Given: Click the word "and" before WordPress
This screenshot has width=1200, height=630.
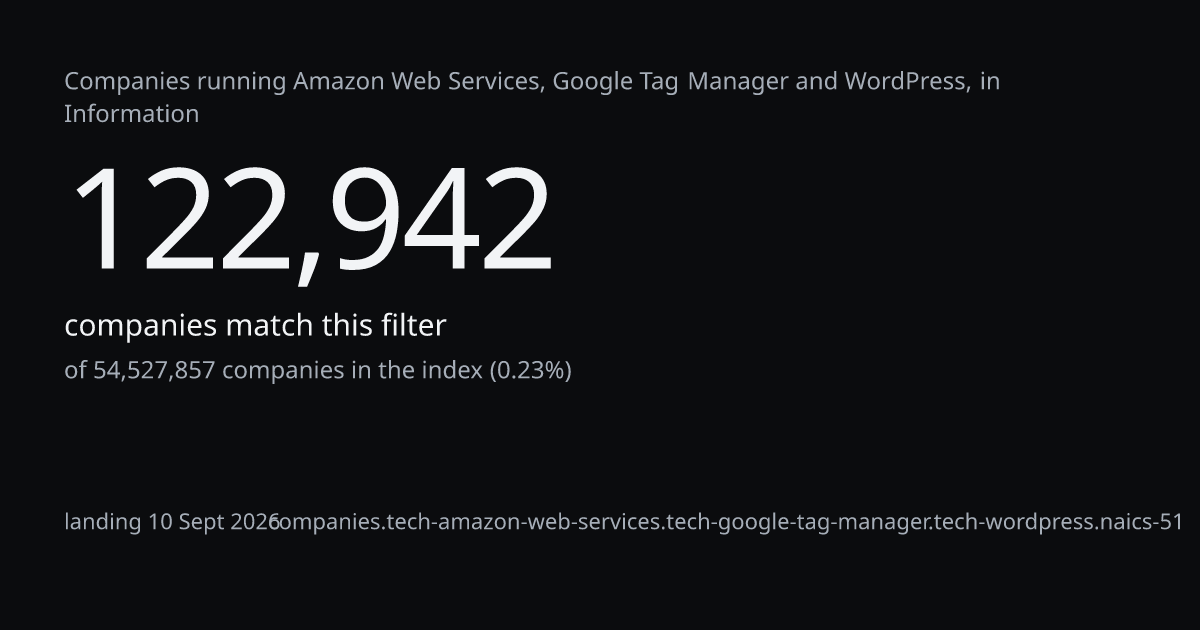Looking at the screenshot, I should pos(816,81).
